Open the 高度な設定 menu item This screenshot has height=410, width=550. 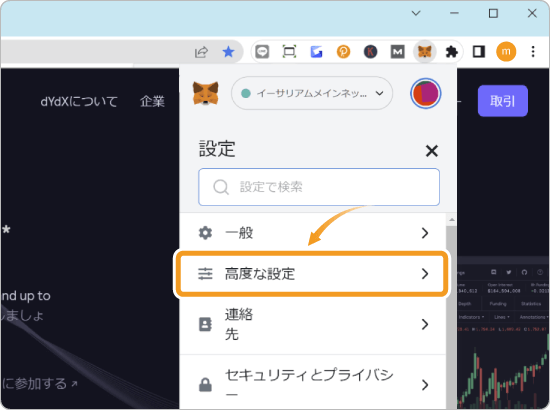[x=312, y=274]
